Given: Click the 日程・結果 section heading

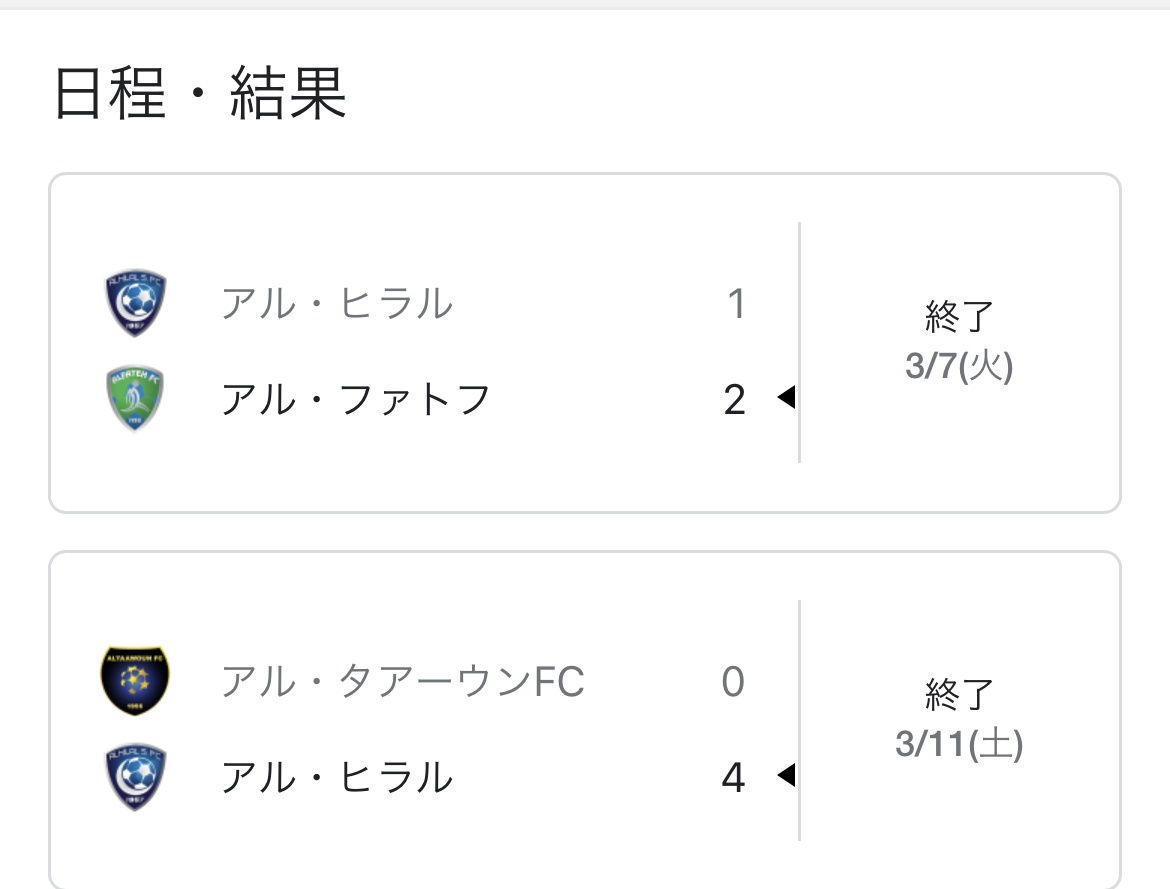Looking at the screenshot, I should [x=200, y=96].
